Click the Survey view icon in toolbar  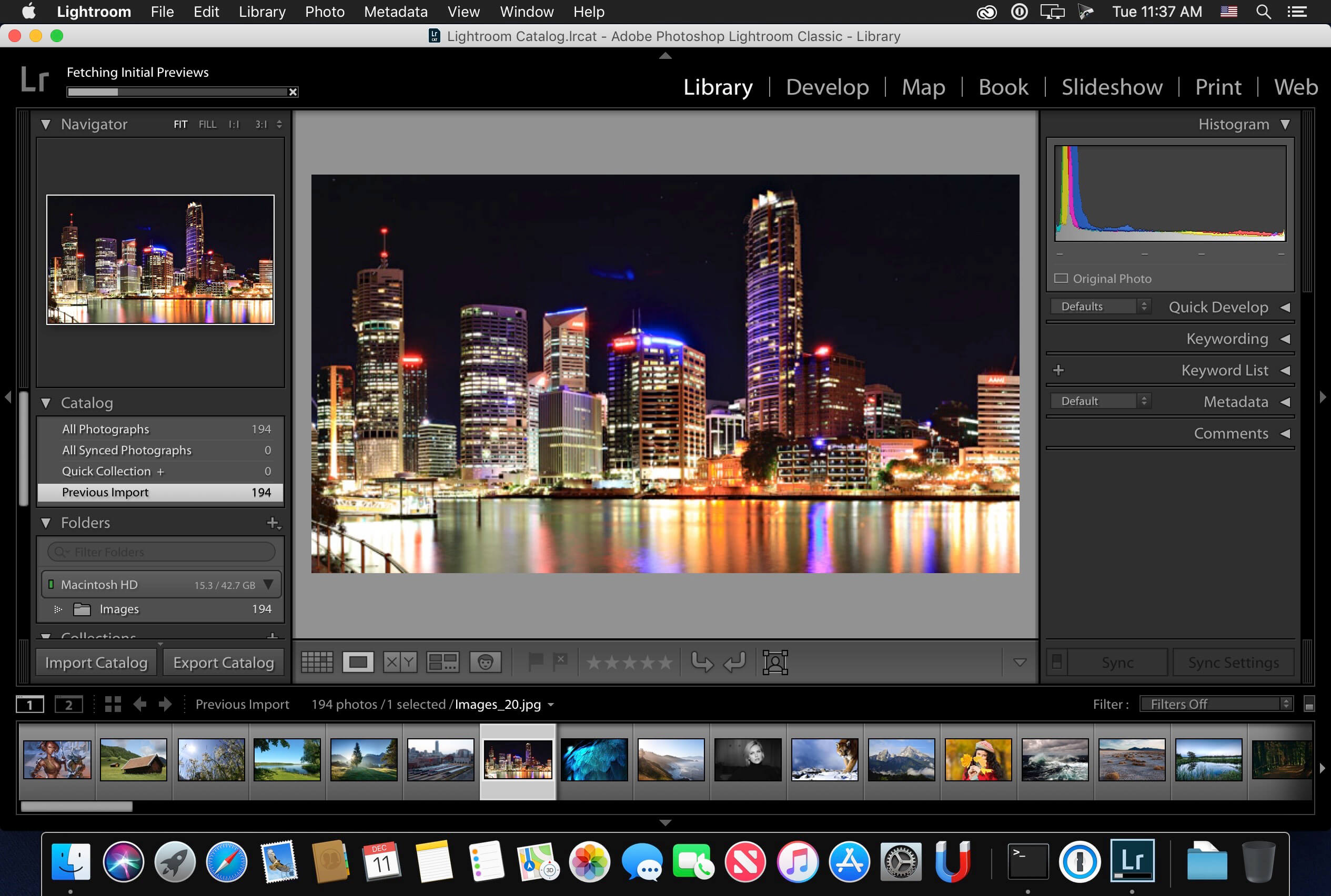click(x=441, y=663)
